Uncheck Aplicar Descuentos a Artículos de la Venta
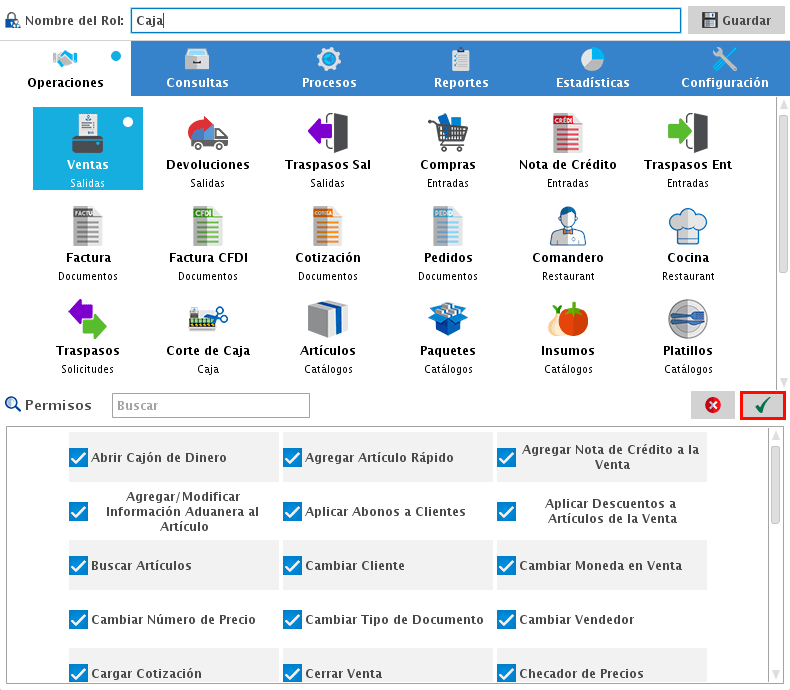790x690 pixels. (x=507, y=511)
